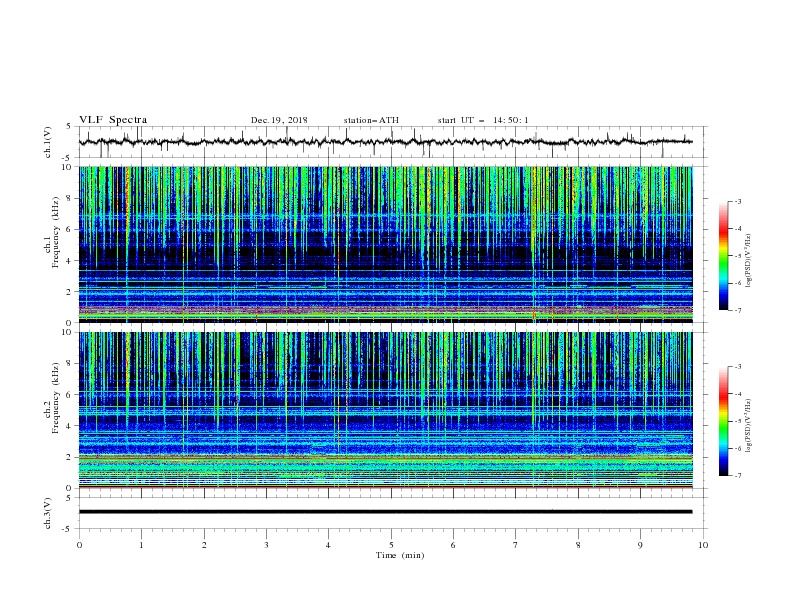This screenshot has width=792, height=612.
Task: Click the "4" kHz tick of ch.1 spectrogram
Action: click(x=70, y=261)
